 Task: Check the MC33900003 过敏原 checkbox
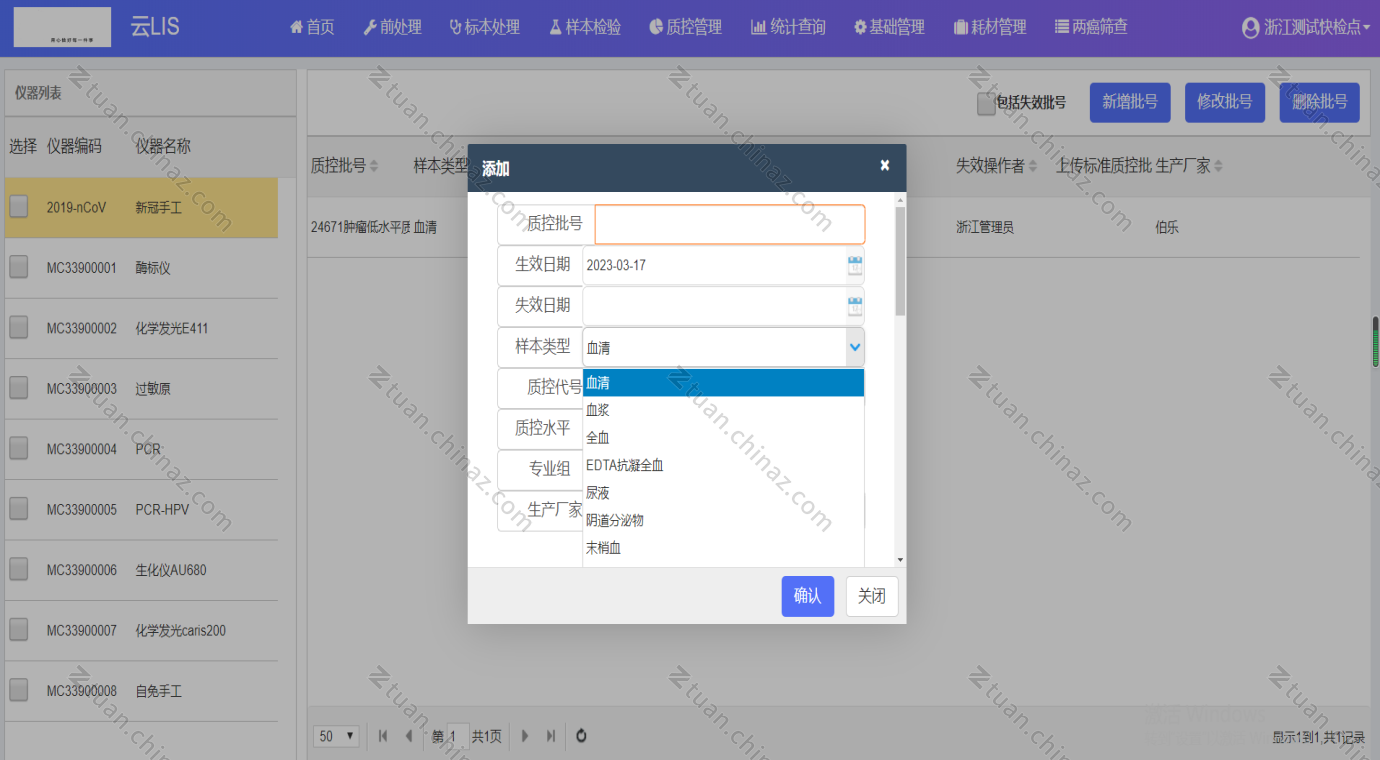pos(19,388)
